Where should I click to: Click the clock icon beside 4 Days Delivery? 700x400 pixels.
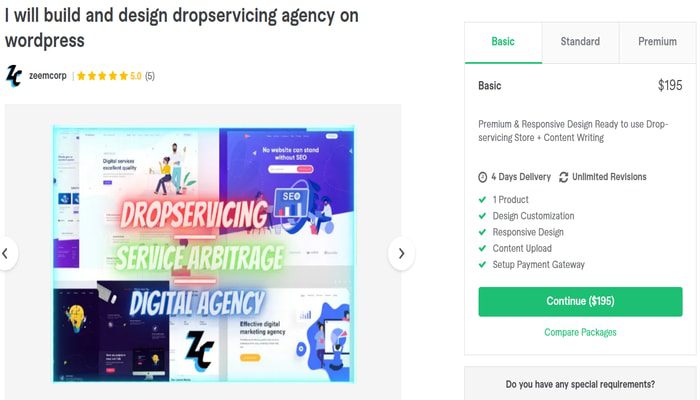point(482,177)
